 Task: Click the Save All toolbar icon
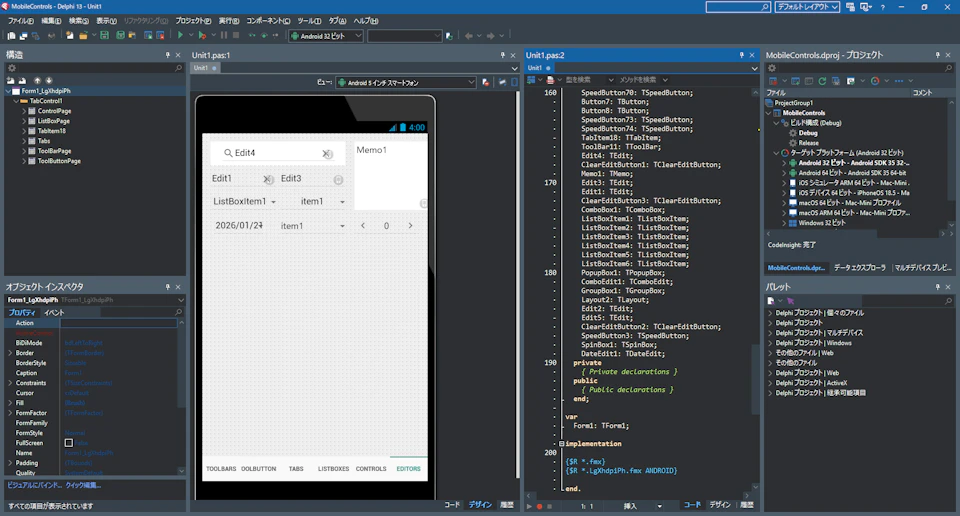tap(121, 36)
